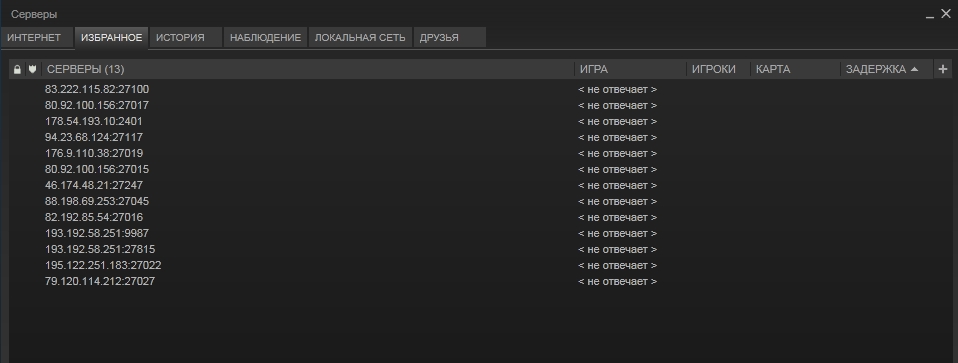Select the ИЗБРАННОЕ tab
958x363 pixels.
click(111, 37)
